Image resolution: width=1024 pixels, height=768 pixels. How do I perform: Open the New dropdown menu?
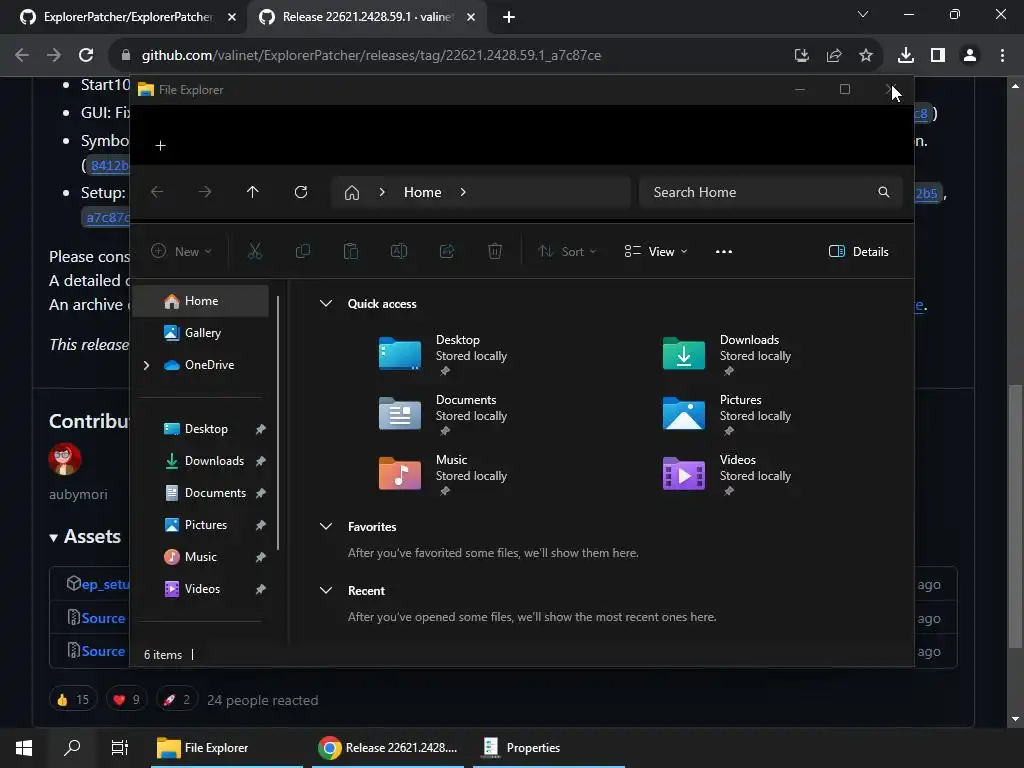tap(181, 251)
